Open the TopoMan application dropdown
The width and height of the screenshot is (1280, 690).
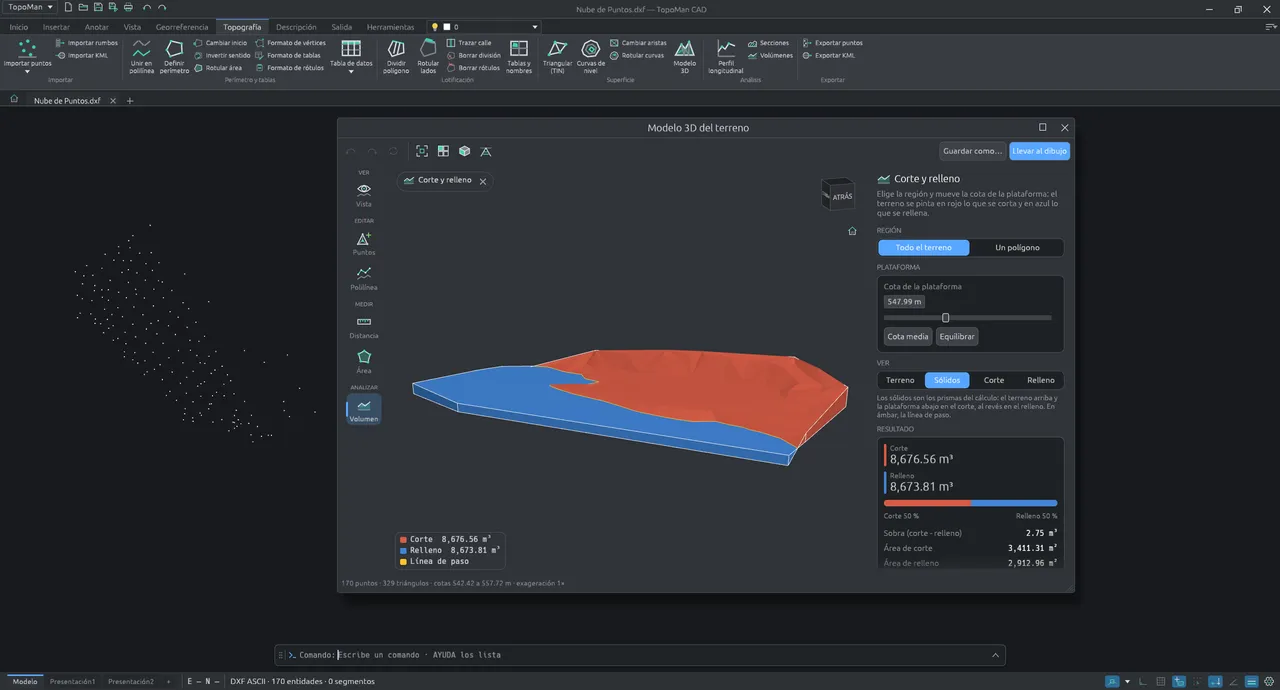[x=30, y=7]
